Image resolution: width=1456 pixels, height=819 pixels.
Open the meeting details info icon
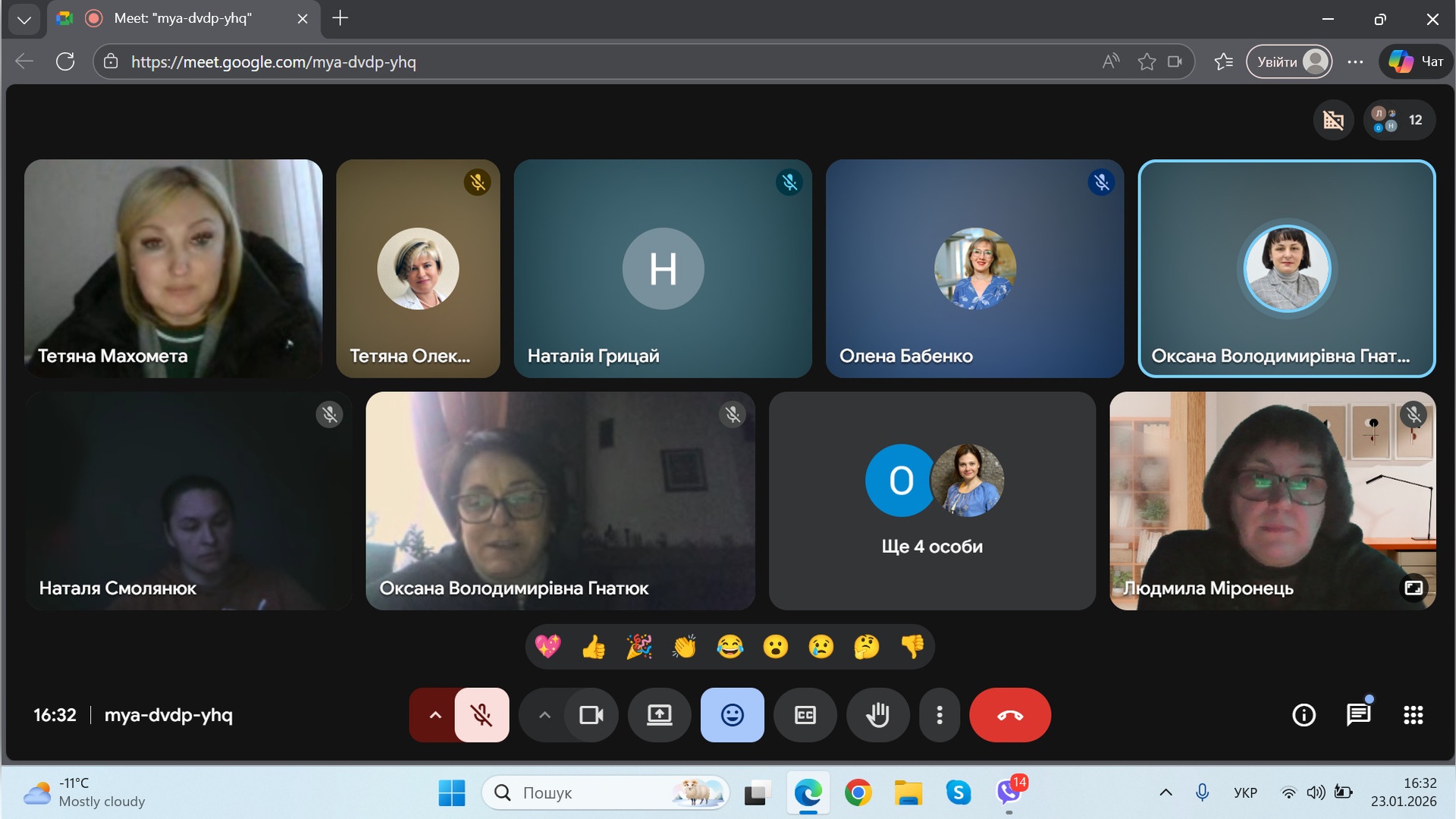[x=1304, y=715]
